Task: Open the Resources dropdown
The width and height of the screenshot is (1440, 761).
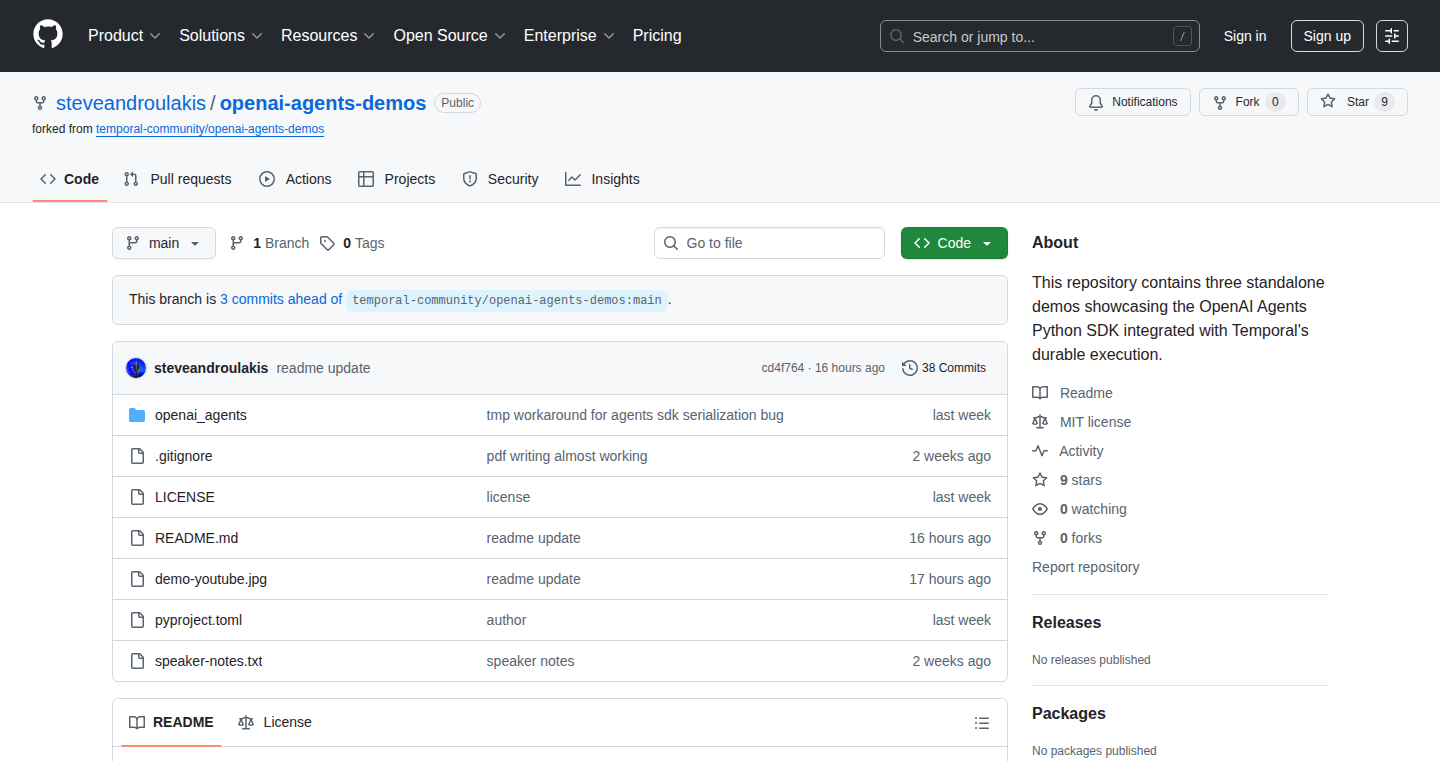Action: click(x=328, y=36)
